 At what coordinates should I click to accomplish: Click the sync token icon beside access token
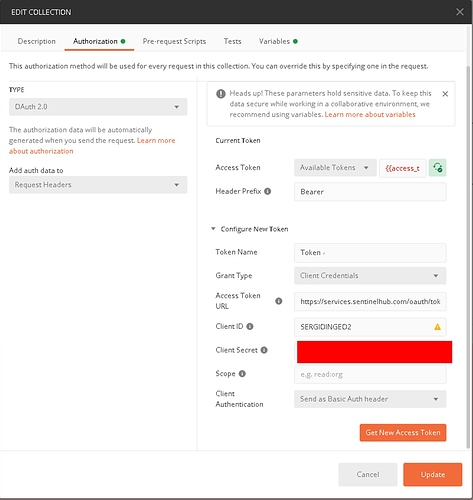[437, 168]
